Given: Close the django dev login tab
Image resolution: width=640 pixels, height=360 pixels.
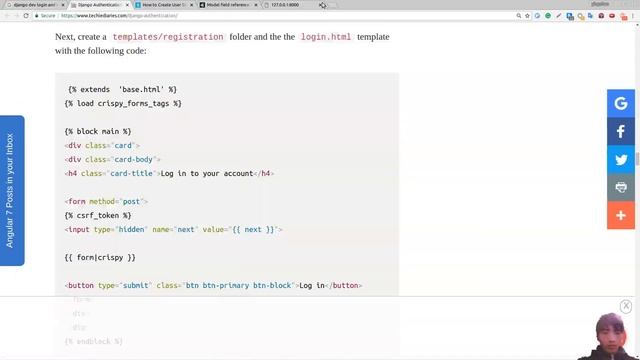Looking at the screenshot, I should [63, 5].
